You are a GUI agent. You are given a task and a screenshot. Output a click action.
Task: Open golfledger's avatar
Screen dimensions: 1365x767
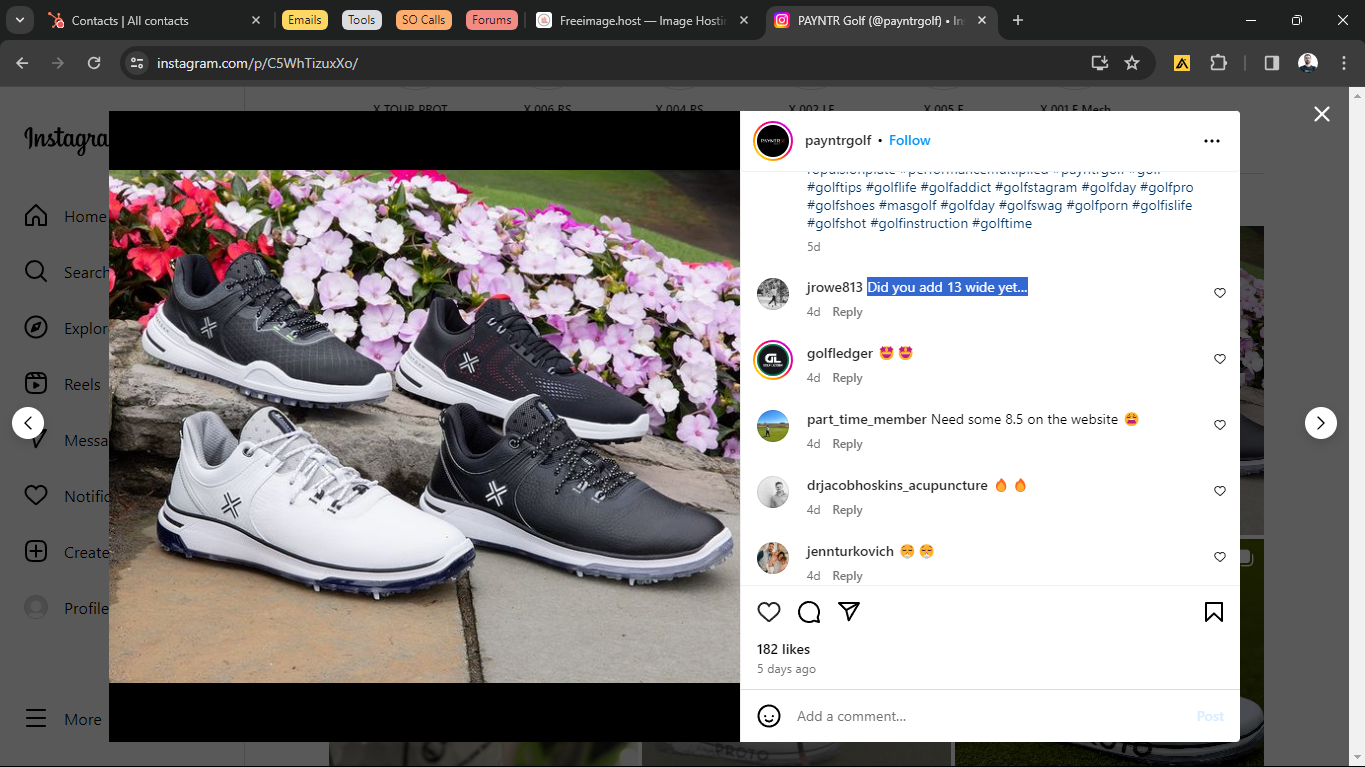pyautogui.click(x=773, y=360)
